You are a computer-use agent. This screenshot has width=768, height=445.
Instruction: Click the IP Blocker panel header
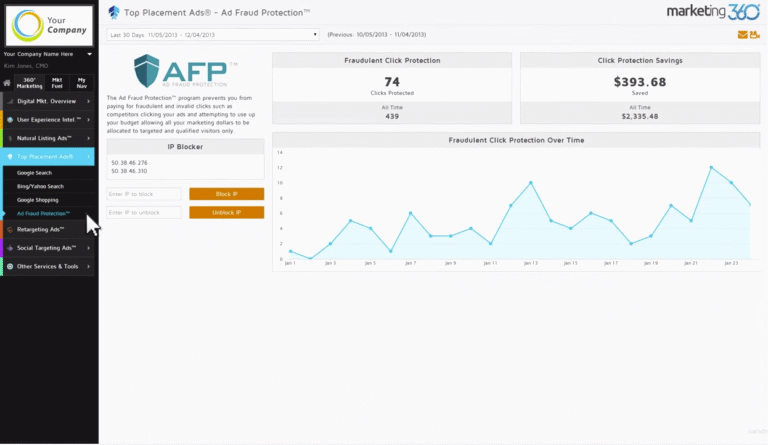click(185, 147)
